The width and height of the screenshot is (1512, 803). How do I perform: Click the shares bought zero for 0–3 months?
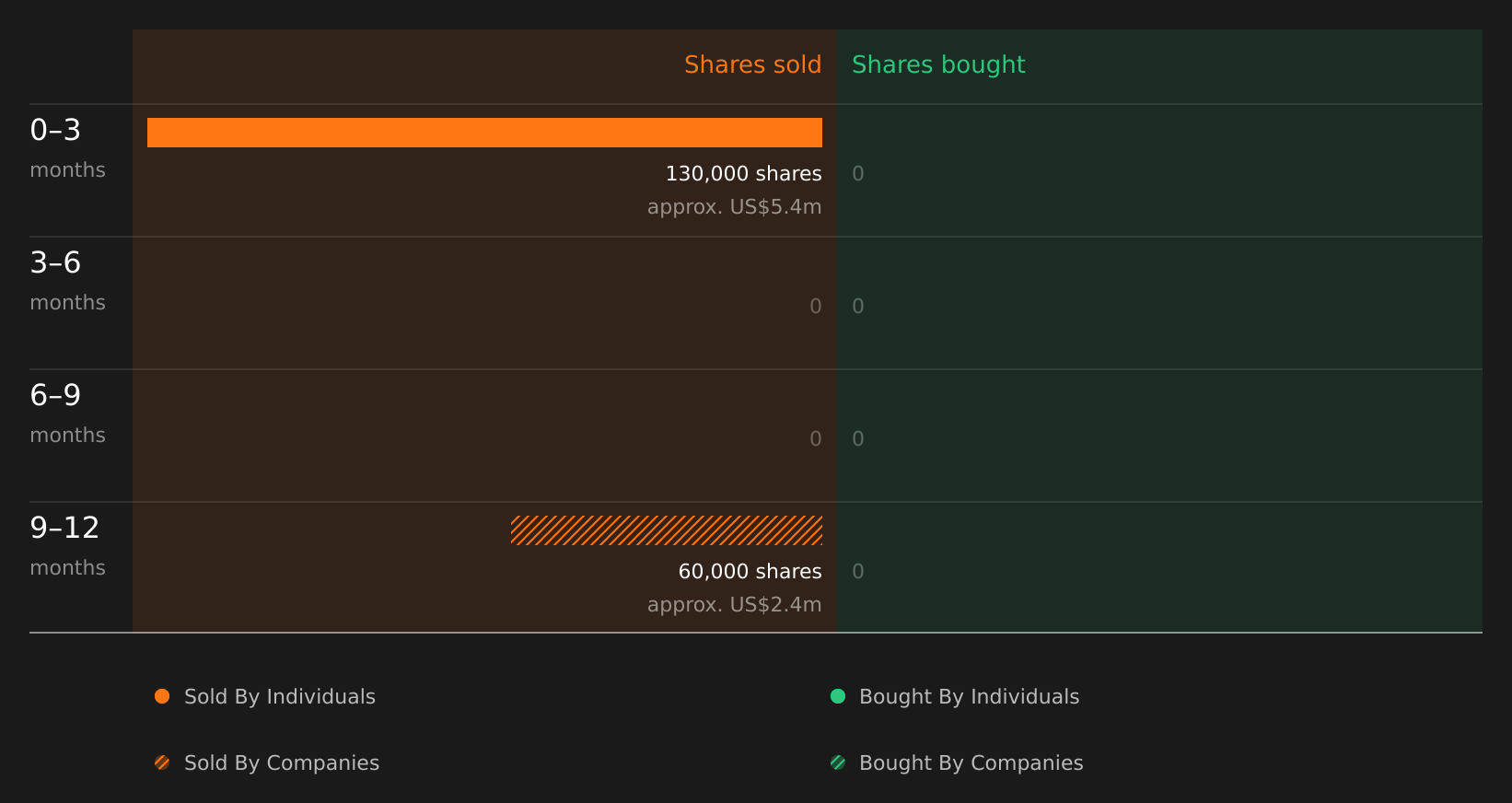(x=858, y=174)
